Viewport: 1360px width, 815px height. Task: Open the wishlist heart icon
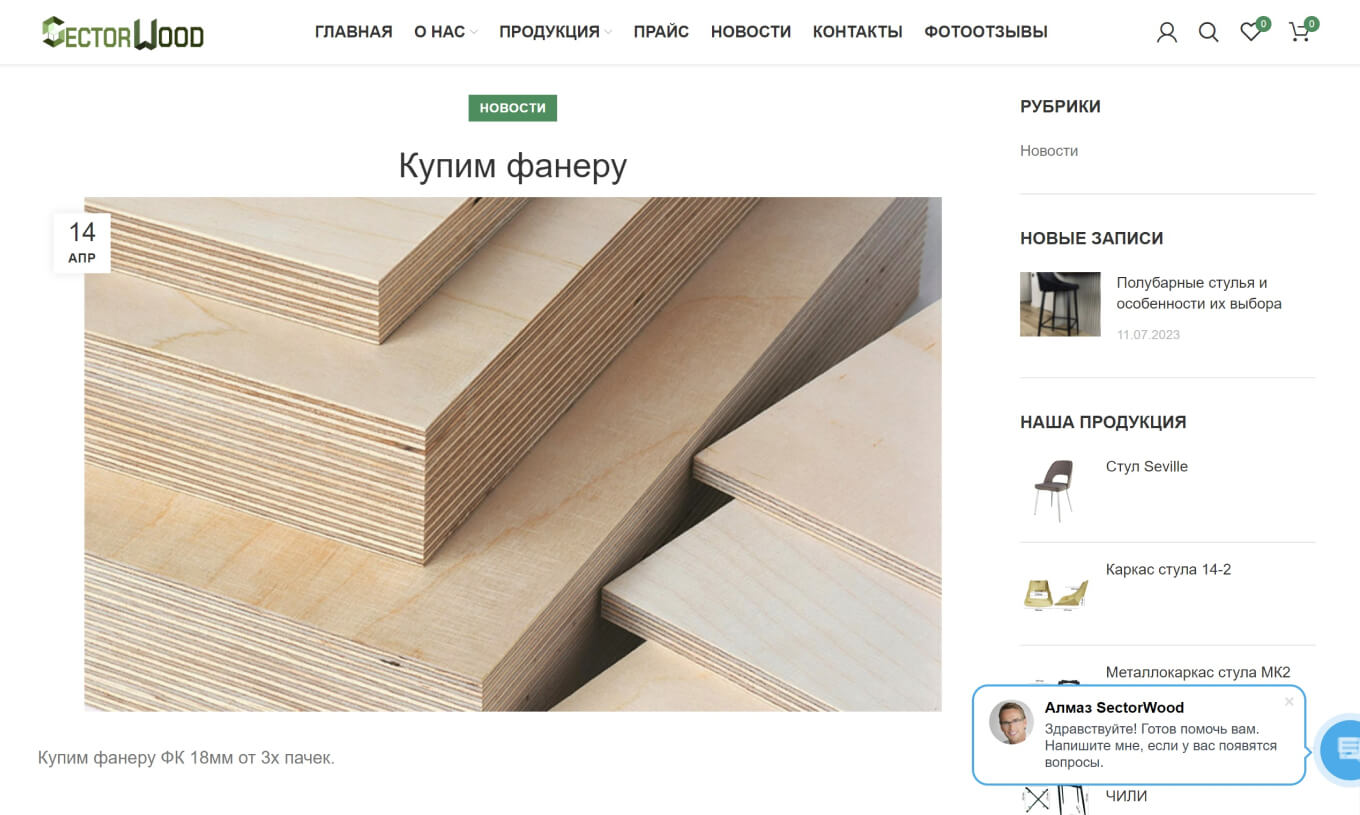pyautogui.click(x=1249, y=32)
